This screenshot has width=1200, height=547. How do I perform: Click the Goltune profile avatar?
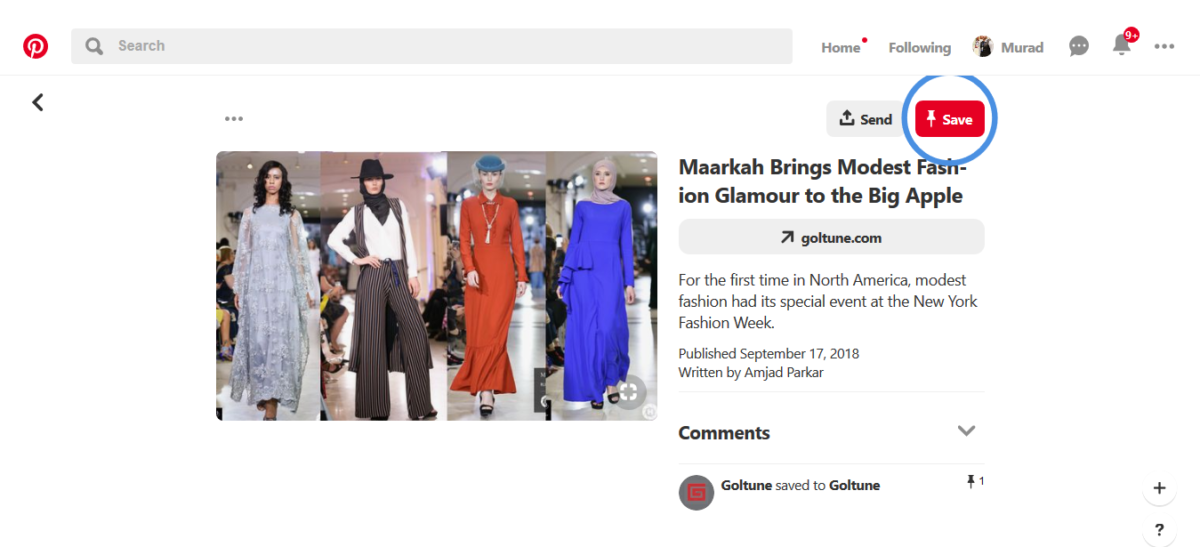click(696, 492)
